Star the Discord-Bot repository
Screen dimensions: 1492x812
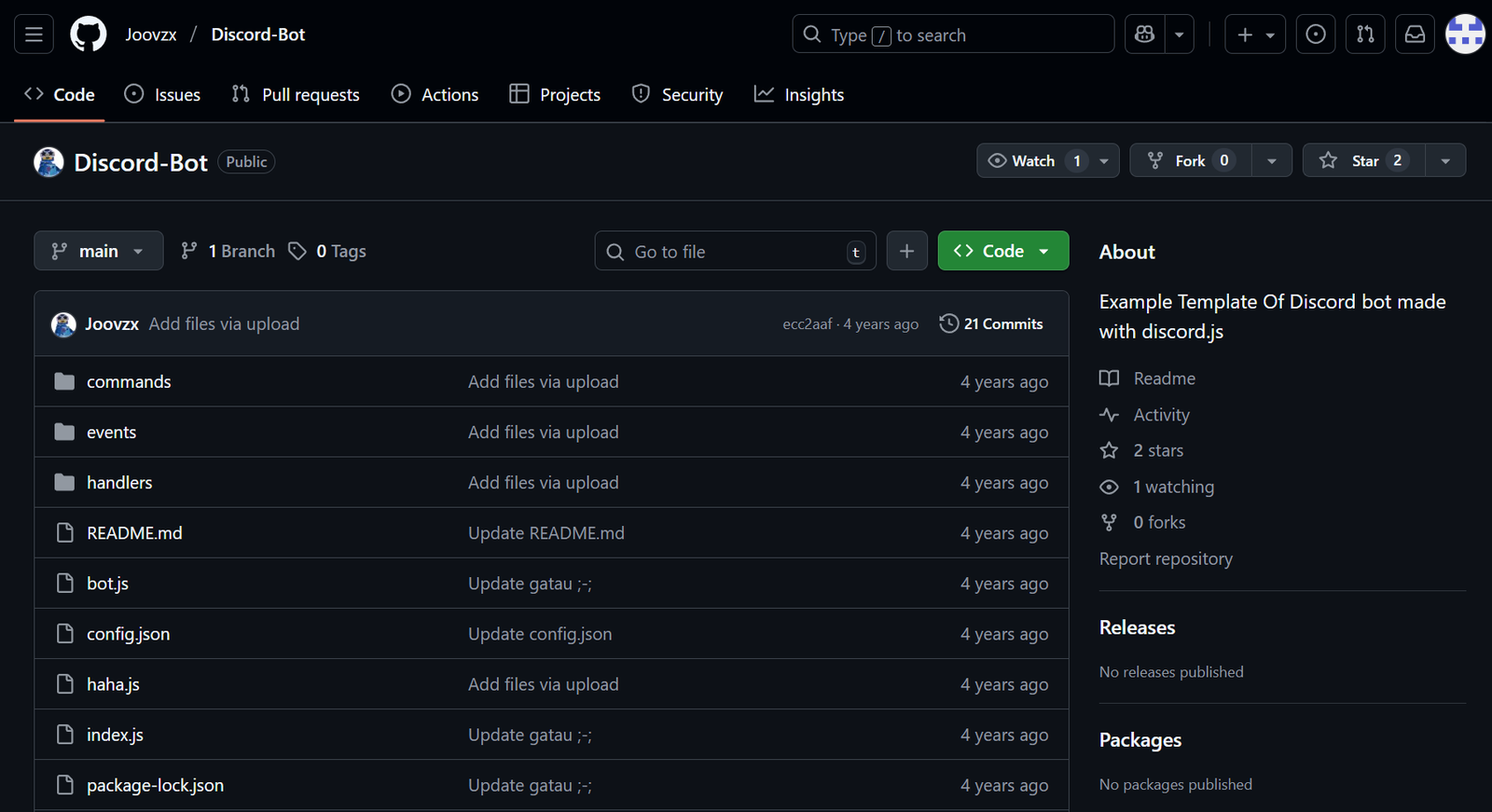pyautogui.click(x=1363, y=160)
